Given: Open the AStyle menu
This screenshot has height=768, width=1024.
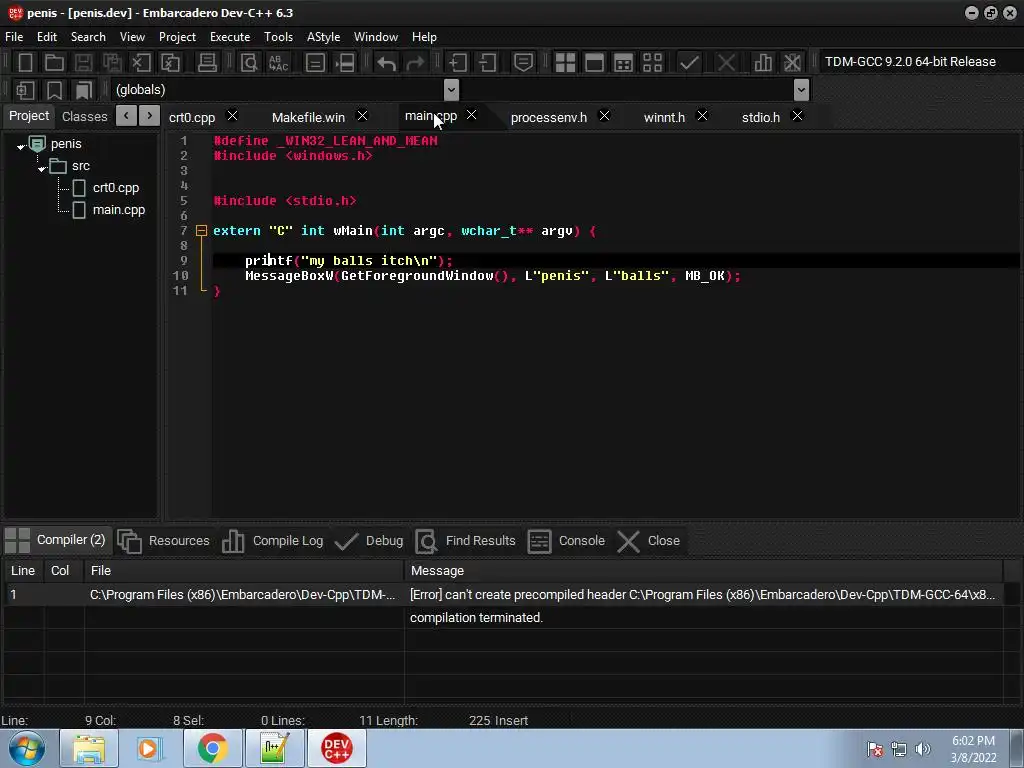Looking at the screenshot, I should click(323, 37).
